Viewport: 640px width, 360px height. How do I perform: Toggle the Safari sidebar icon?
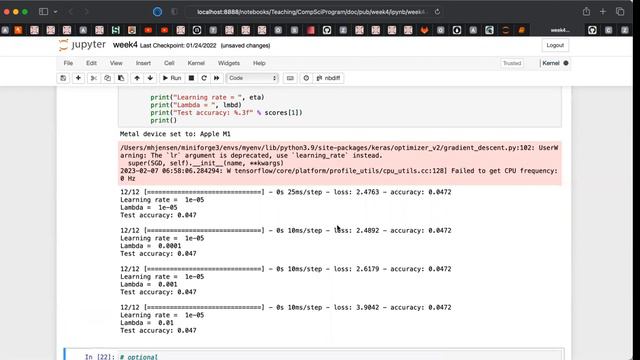pyautogui.click(x=43, y=12)
